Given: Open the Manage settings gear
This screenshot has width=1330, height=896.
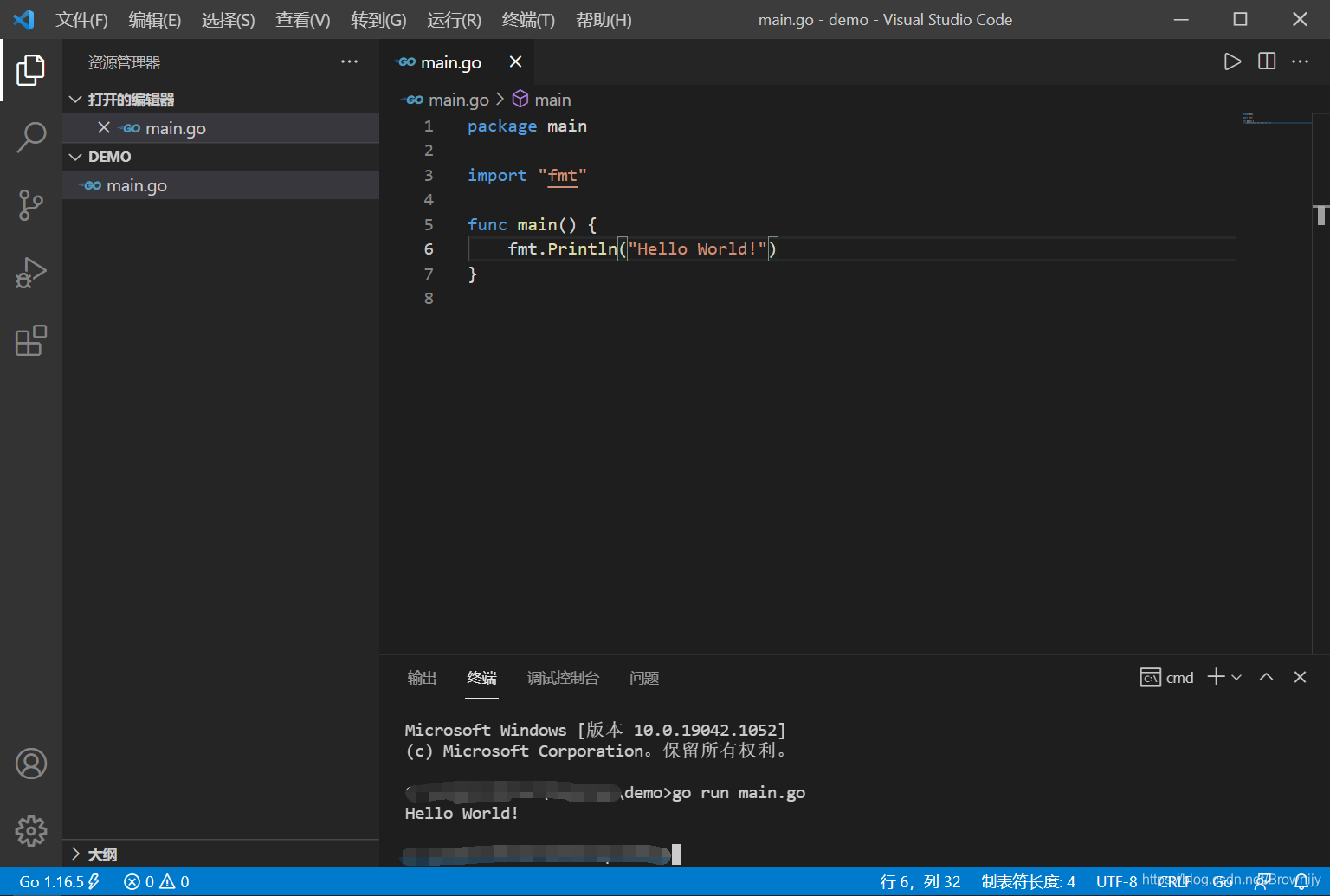Looking at the screenshot, I should pos(31,831).
